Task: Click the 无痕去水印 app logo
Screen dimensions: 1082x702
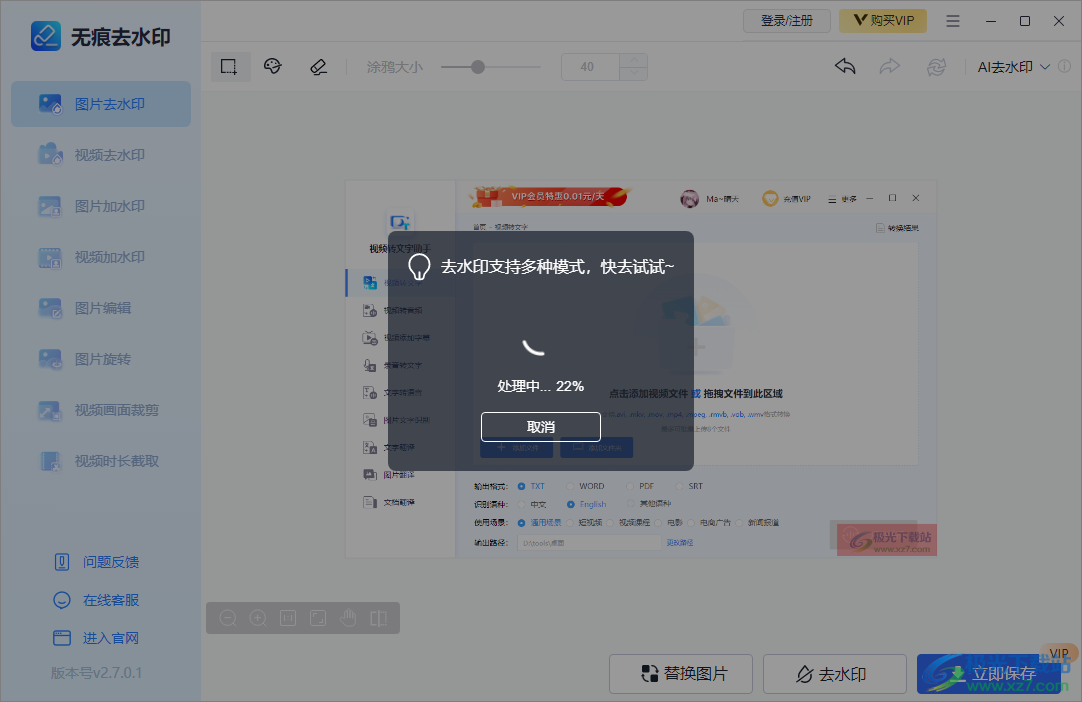Action: pyautogui.click(x=46, y=37)
